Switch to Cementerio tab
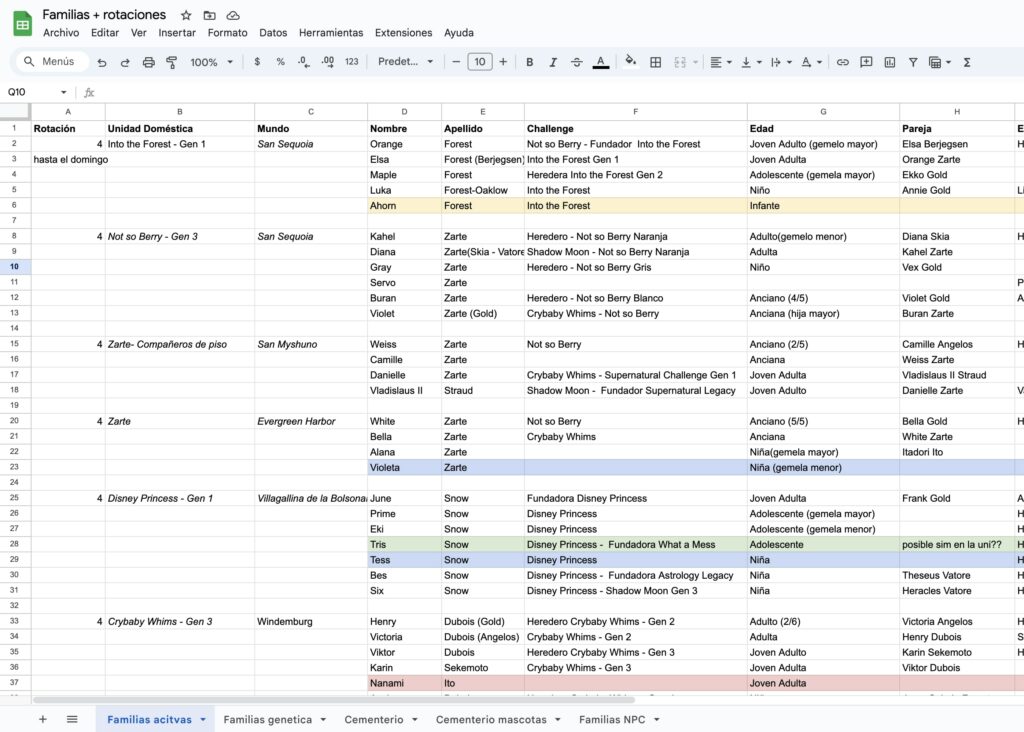This screenshot has height=732, width=1024. tap(374, 719)
